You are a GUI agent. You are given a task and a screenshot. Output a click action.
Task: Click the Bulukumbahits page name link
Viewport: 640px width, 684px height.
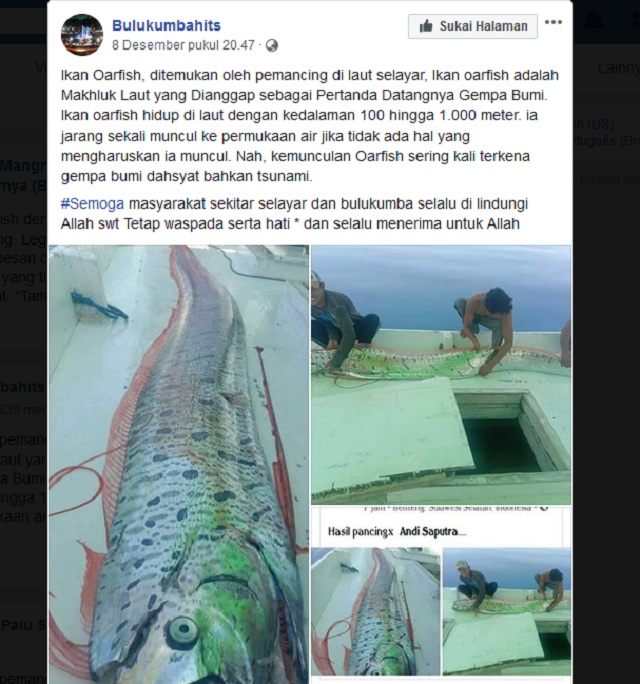[166, 25]
